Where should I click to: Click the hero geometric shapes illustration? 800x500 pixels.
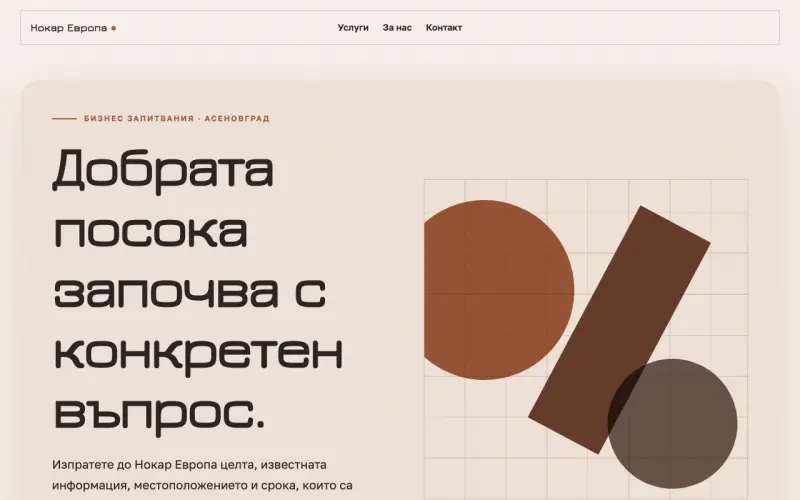coord(586,339)
